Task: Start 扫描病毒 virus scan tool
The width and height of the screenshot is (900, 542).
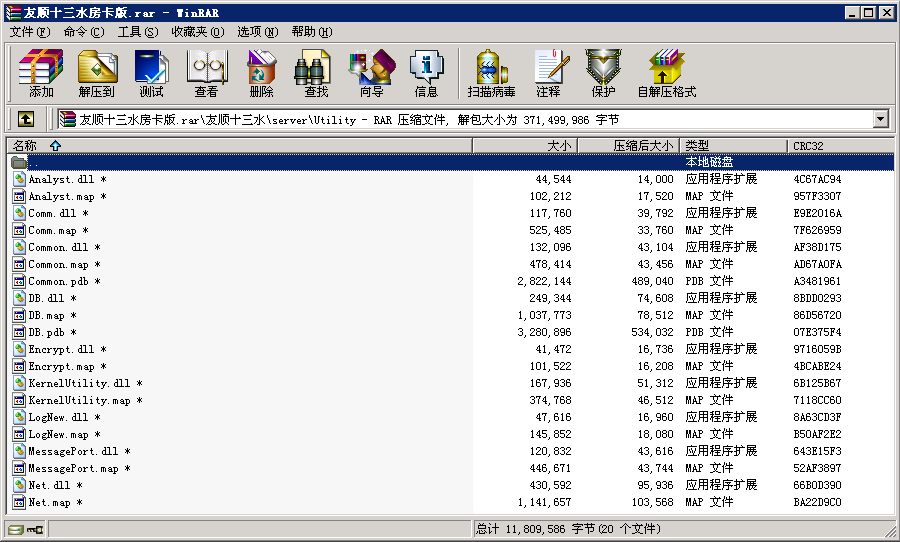Action: click(491, 73)
